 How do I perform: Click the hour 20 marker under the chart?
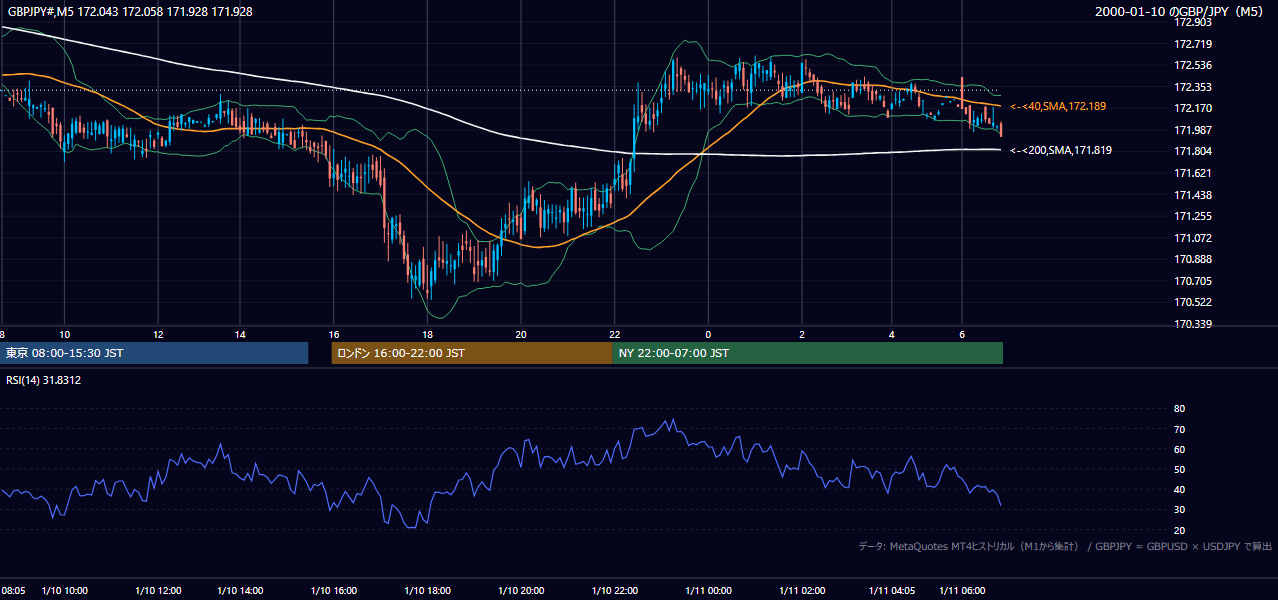(x=521, y=334)
